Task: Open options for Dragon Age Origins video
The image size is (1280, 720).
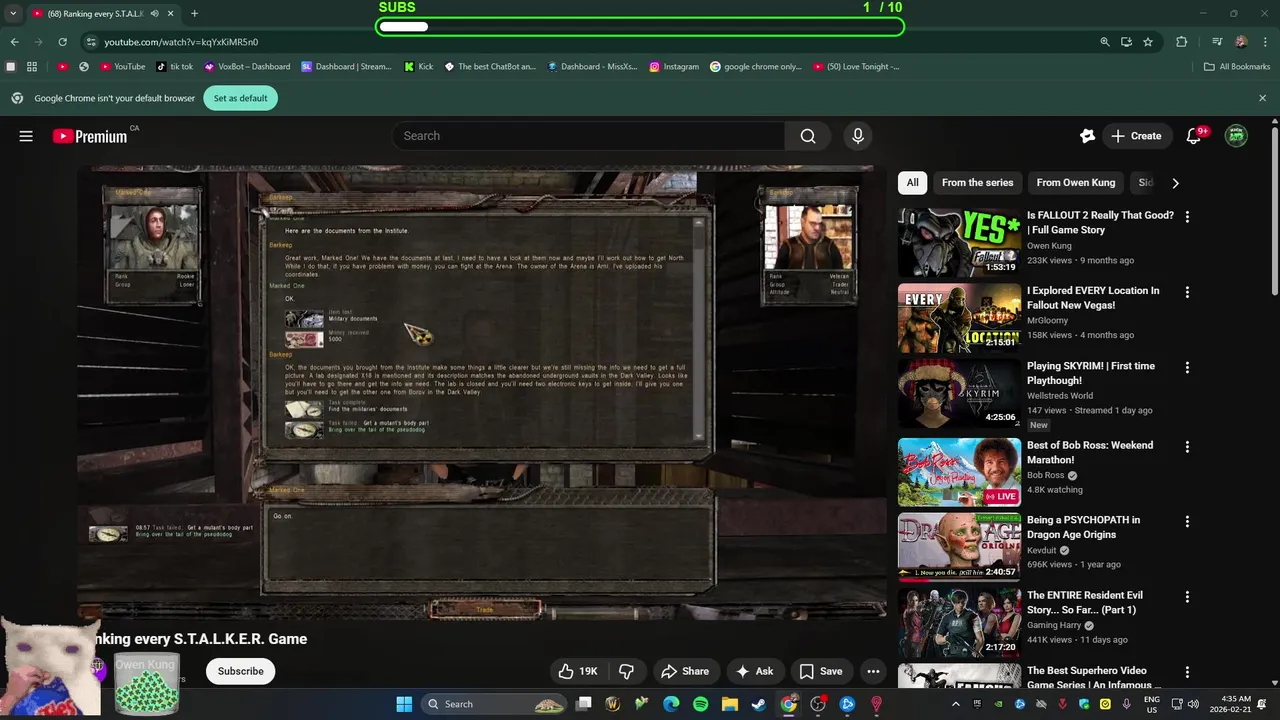Action: tap(1187, 521)
